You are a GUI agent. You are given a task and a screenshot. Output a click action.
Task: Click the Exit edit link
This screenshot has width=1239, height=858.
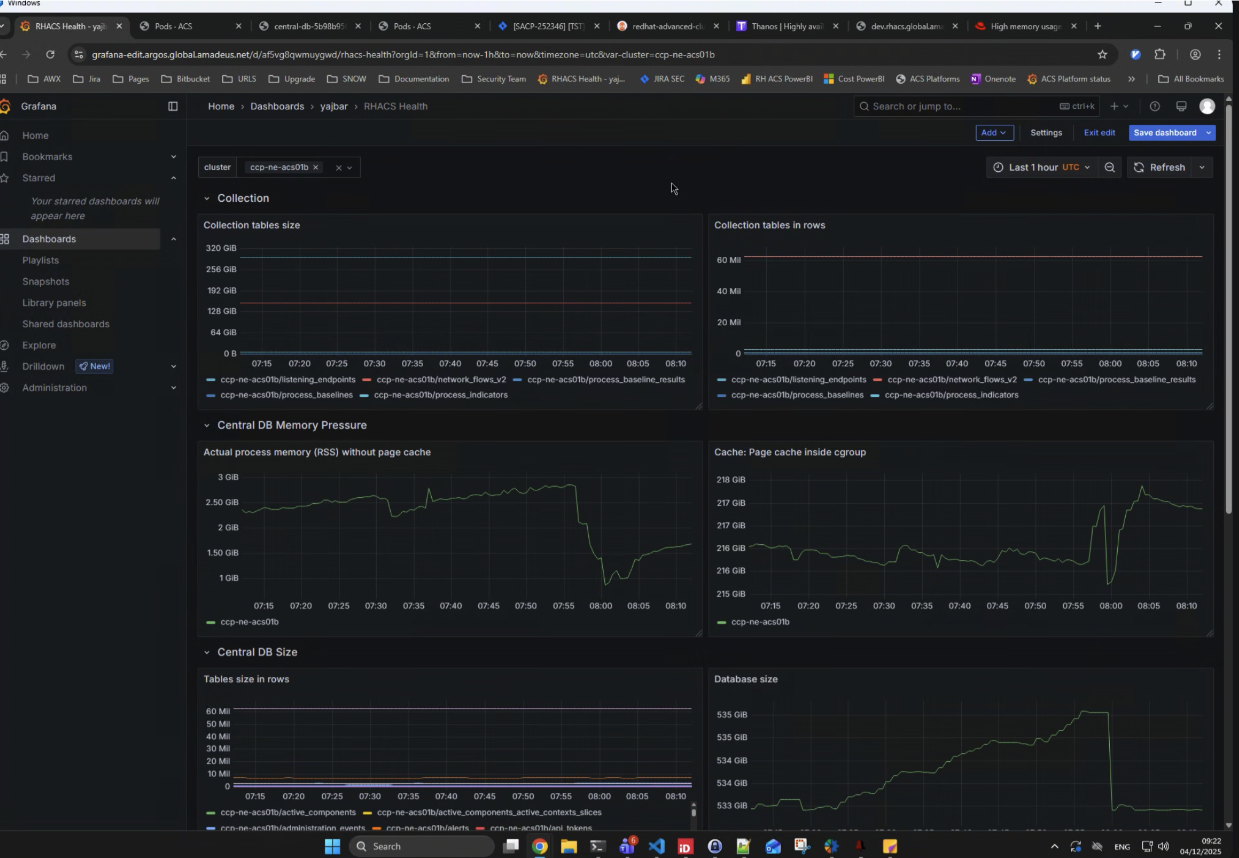pyautogui.click(x=1099, y=133)
